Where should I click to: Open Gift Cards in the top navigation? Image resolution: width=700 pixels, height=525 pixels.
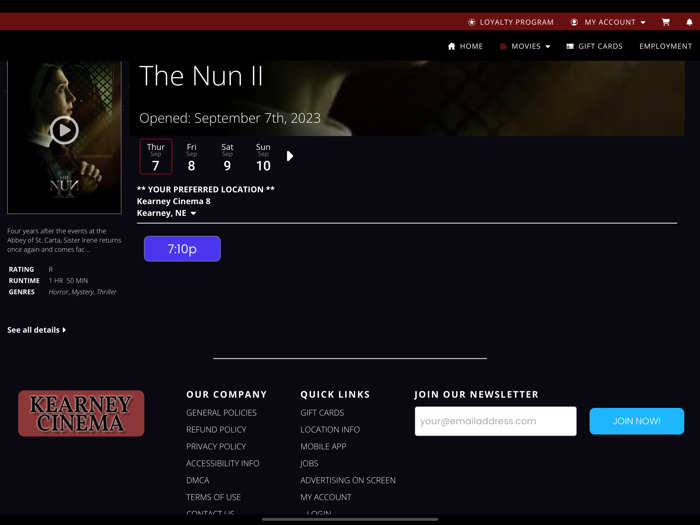tap(594, 46)
